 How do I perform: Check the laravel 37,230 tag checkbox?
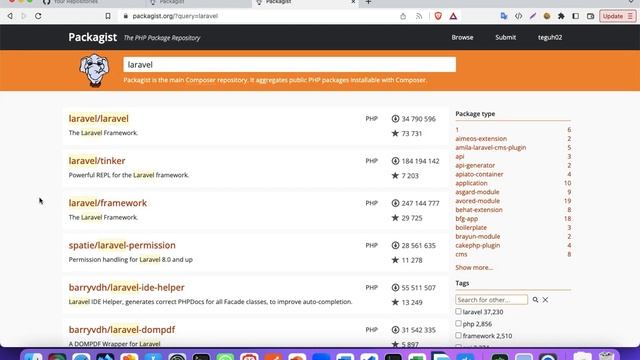(458, 311)
